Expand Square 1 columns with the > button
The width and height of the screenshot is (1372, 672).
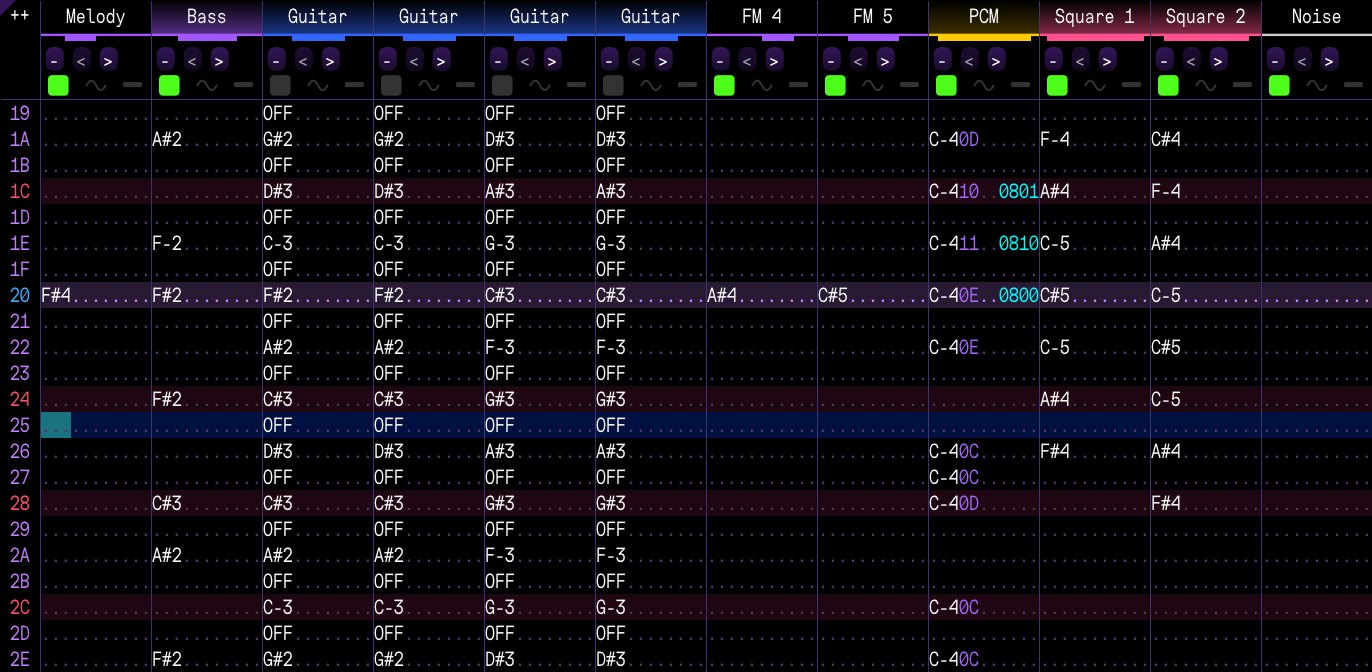pos(1107,60)
